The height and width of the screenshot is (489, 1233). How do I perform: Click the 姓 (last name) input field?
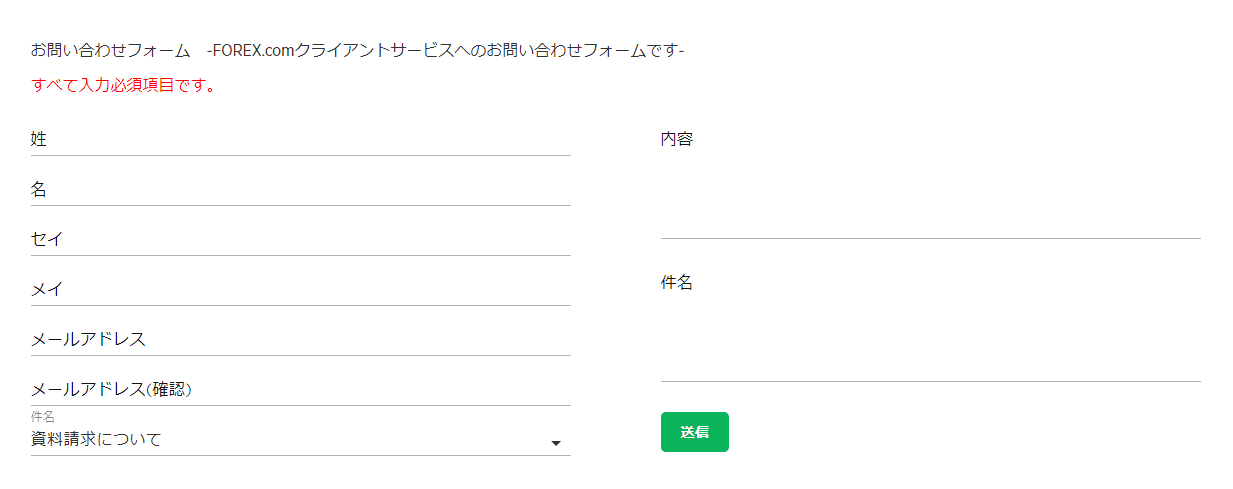click(300, 140)
